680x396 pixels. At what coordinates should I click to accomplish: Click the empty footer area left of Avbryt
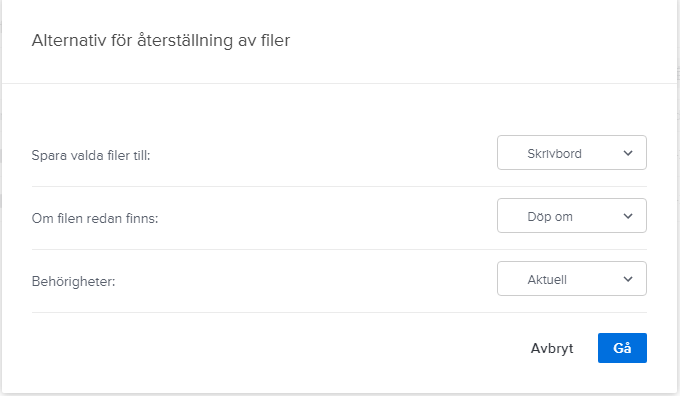278,348
